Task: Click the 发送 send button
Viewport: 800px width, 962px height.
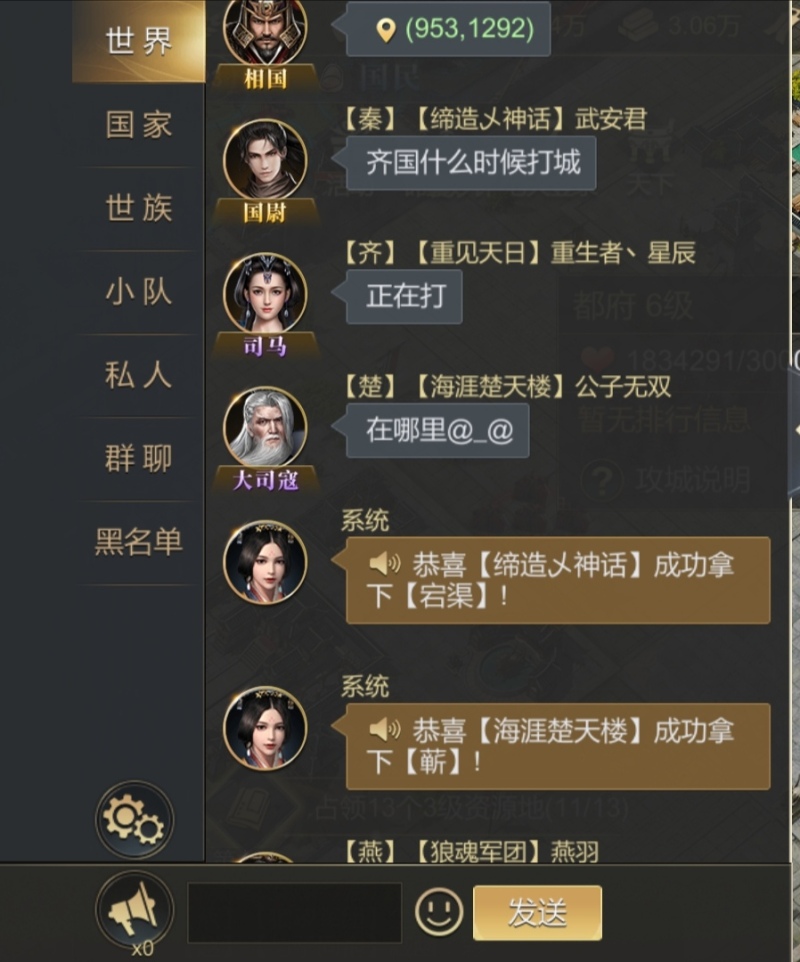Action: (537, 912)
